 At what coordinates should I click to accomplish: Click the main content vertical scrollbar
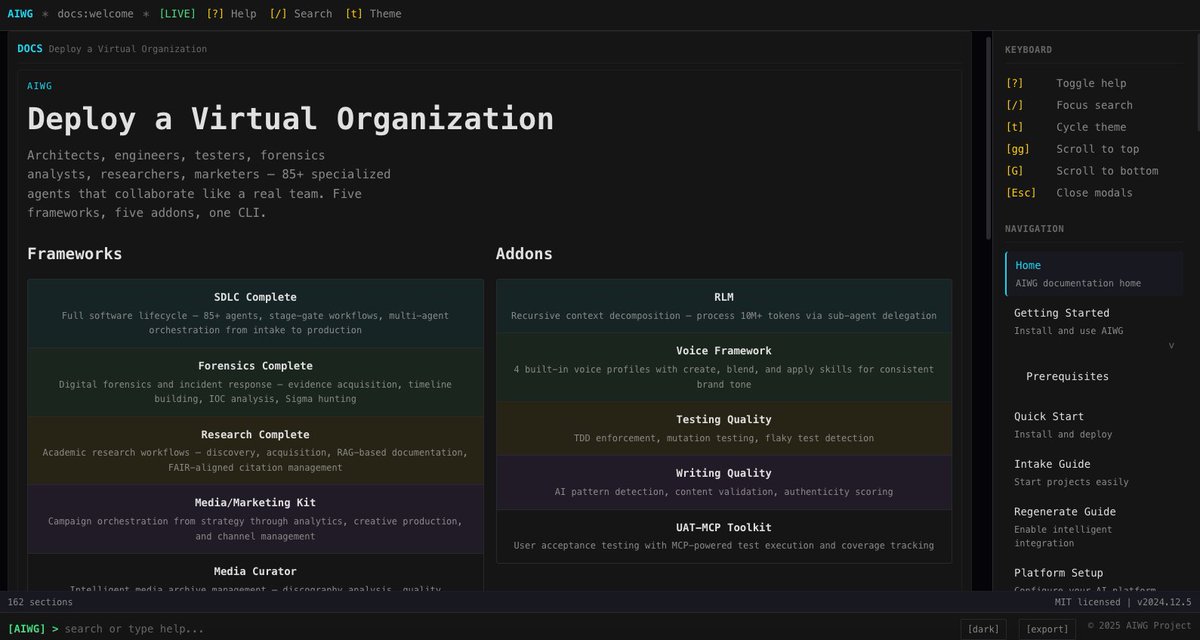coord(989,137)
